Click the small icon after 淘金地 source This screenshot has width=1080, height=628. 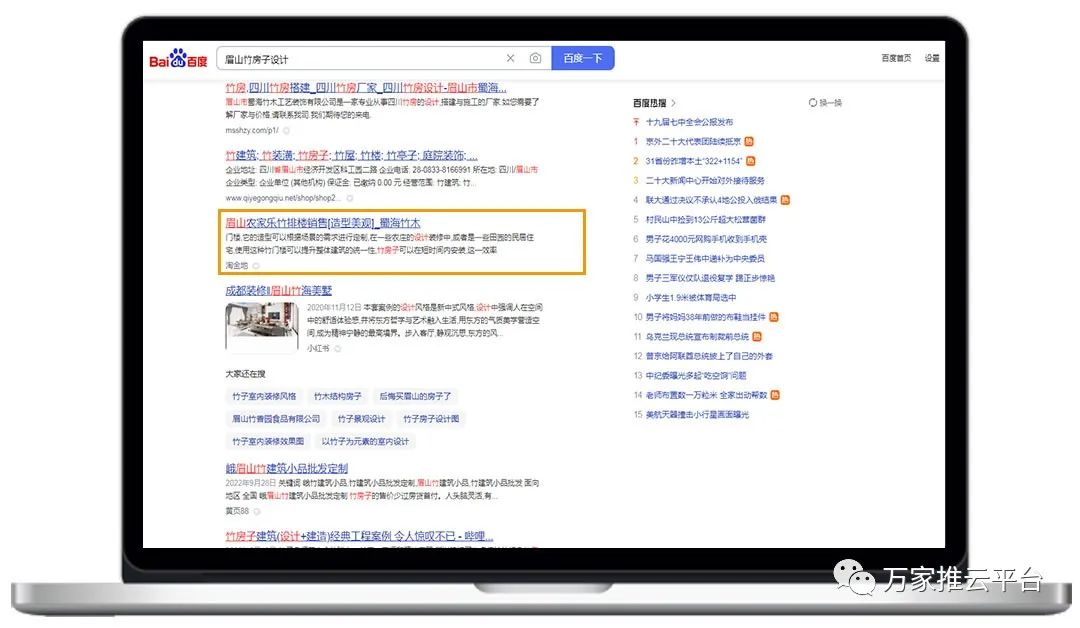[256, 266]
